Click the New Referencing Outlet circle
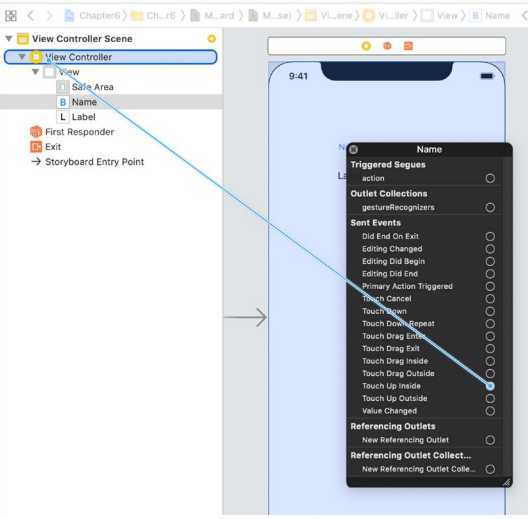 pyautogui.click(x=490, y=440)
